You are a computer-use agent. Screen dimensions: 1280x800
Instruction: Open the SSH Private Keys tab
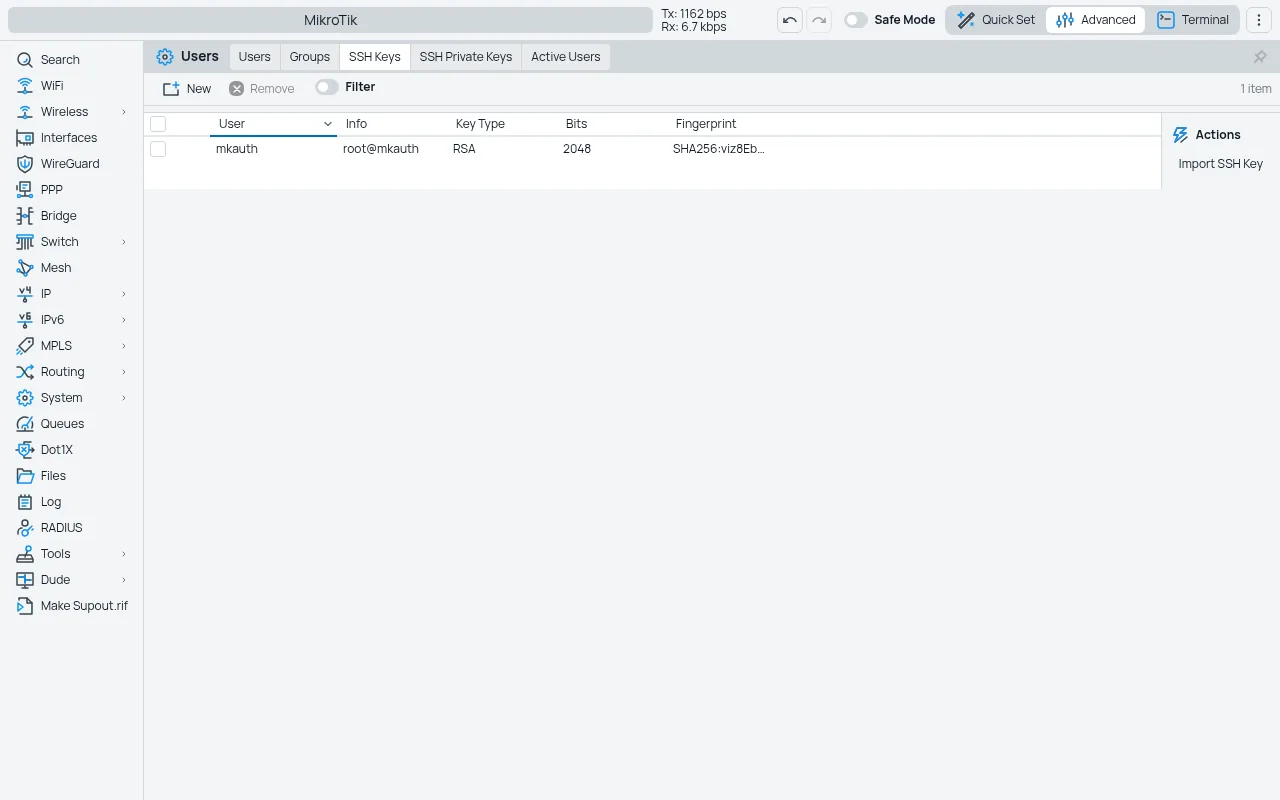466,57
